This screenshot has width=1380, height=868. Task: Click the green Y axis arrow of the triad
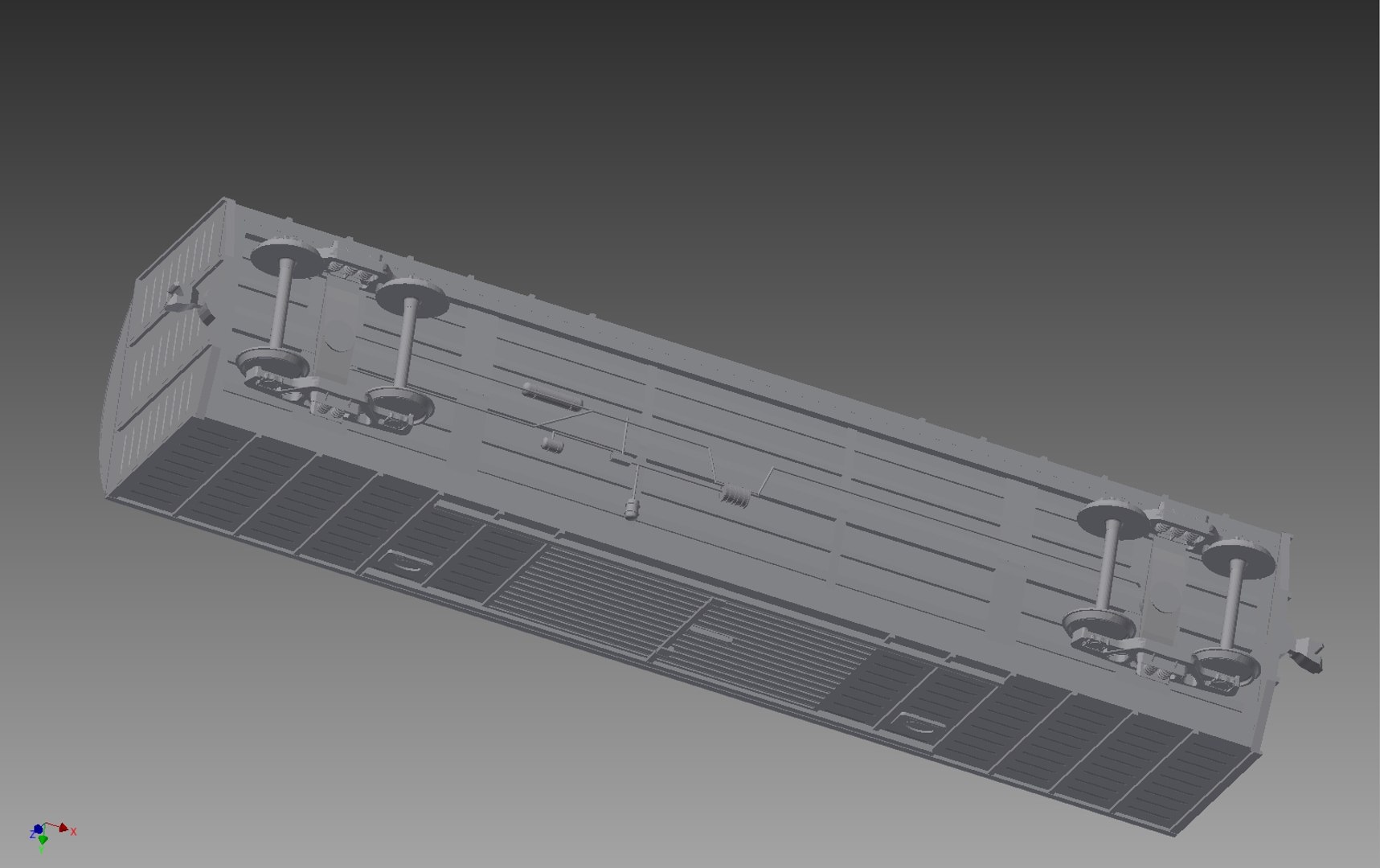(43, 841)
